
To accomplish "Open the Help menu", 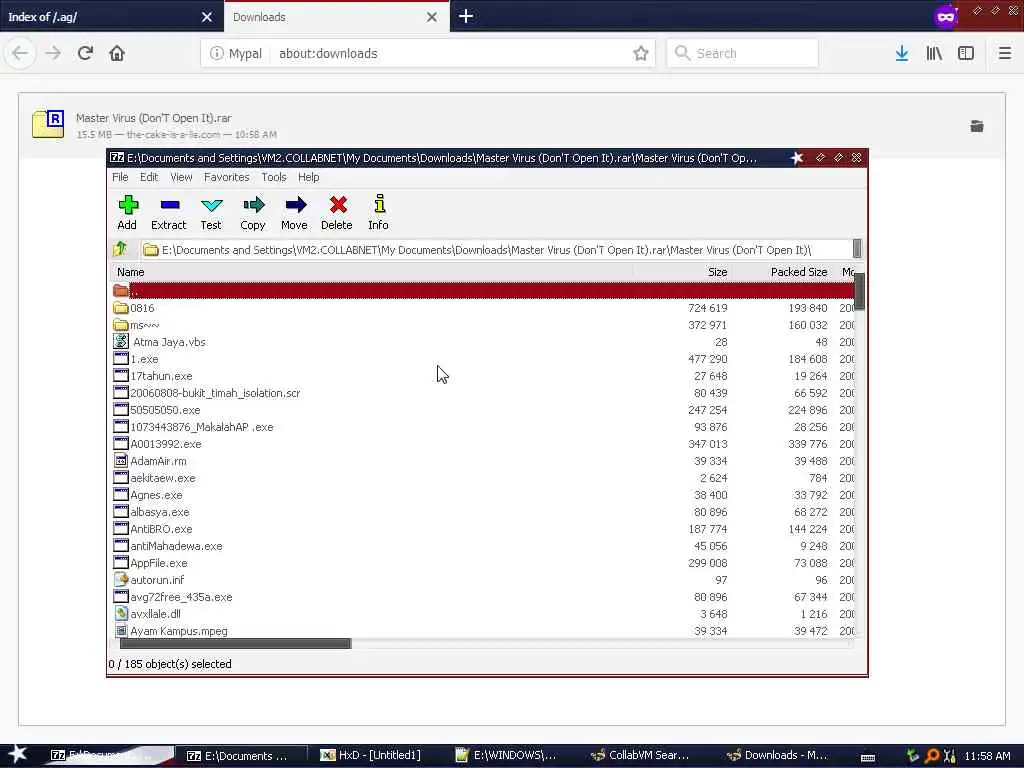I will [308, 177].
